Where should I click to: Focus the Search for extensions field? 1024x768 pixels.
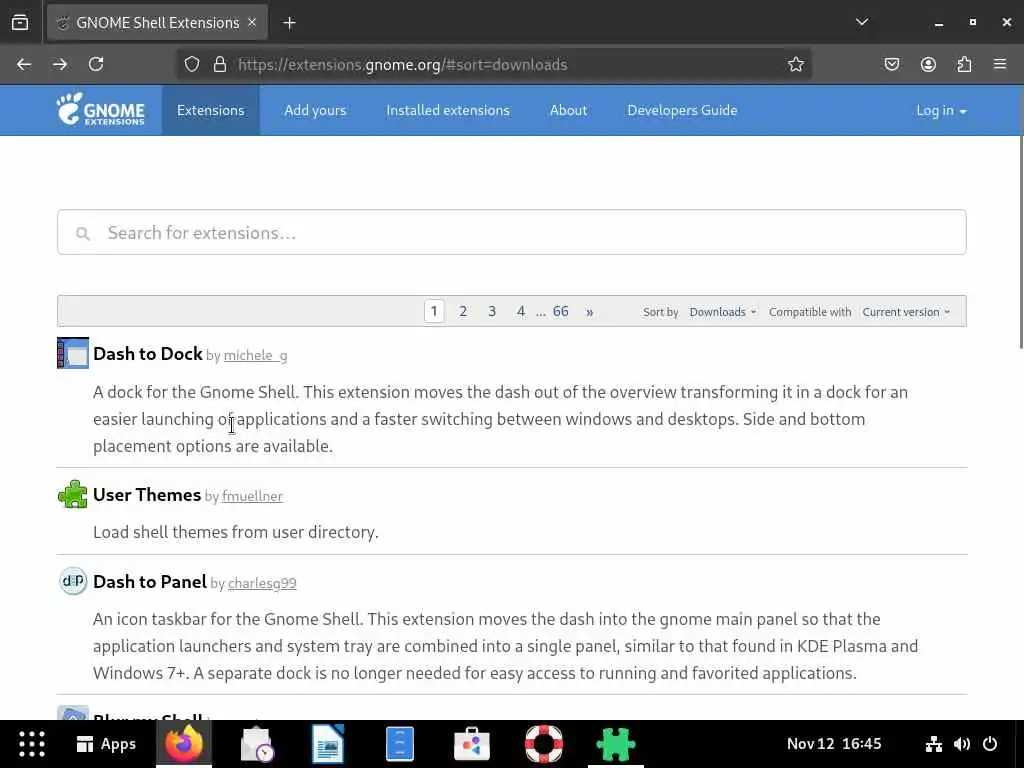pos(511,232)
